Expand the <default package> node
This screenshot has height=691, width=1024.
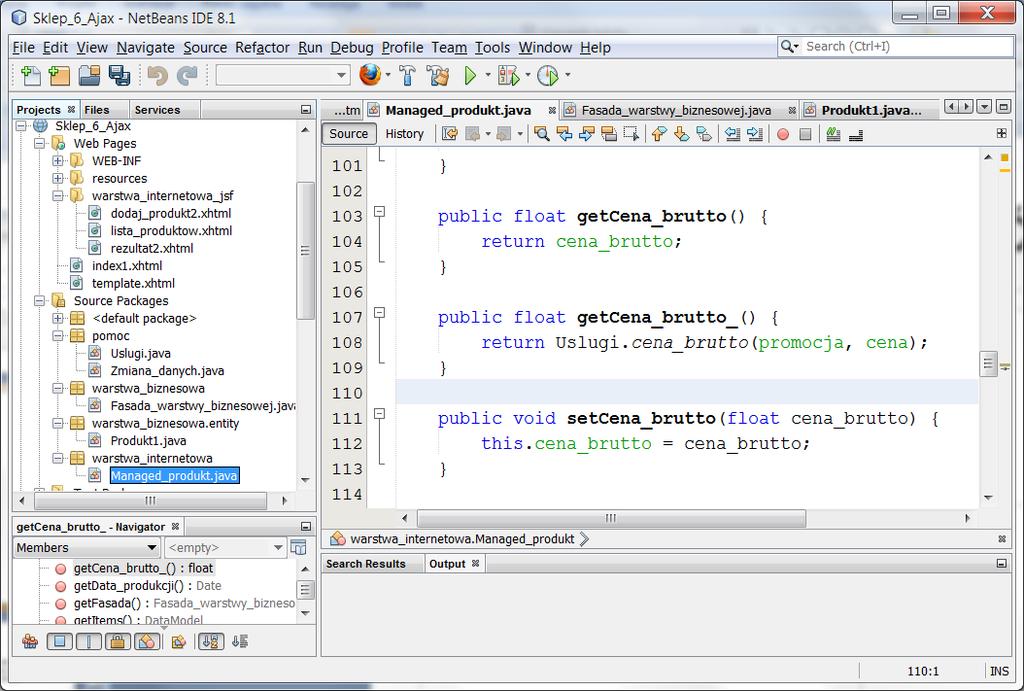pyautogui.click(x=57, y=318)
